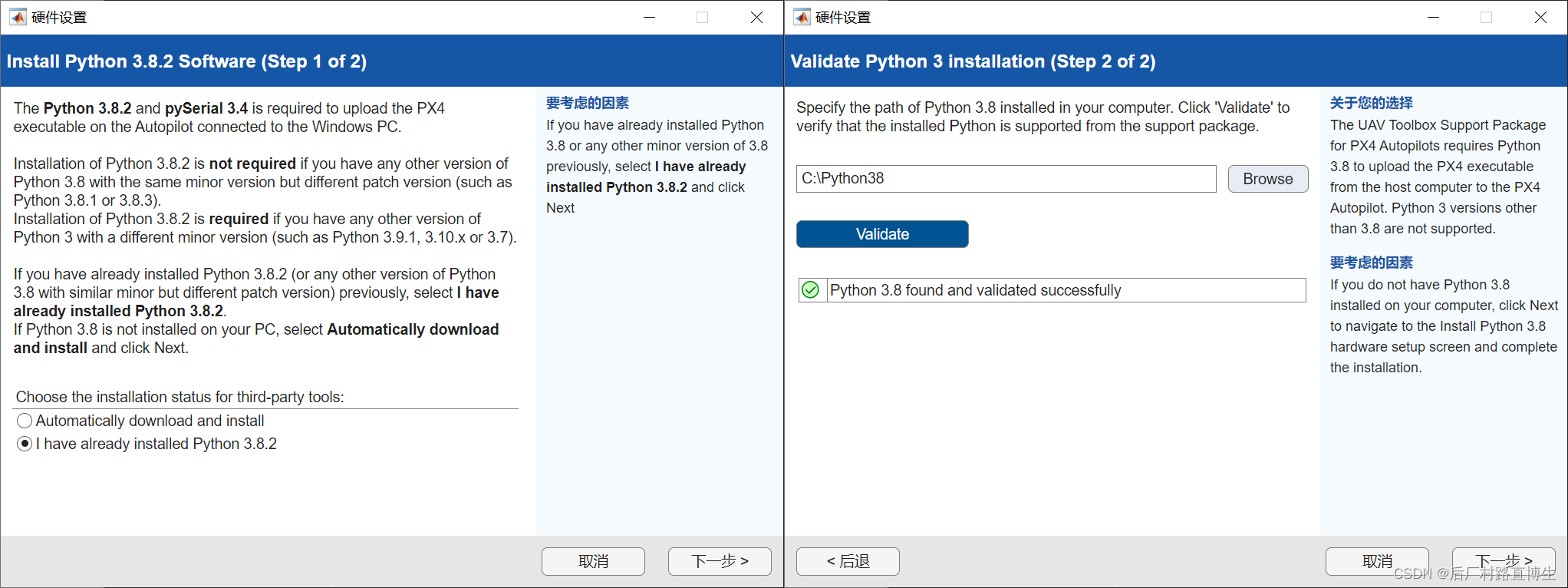Click the Browse button for the Python path
1568x588 pixels.
pyautogui.click(x=1268, y=179)
